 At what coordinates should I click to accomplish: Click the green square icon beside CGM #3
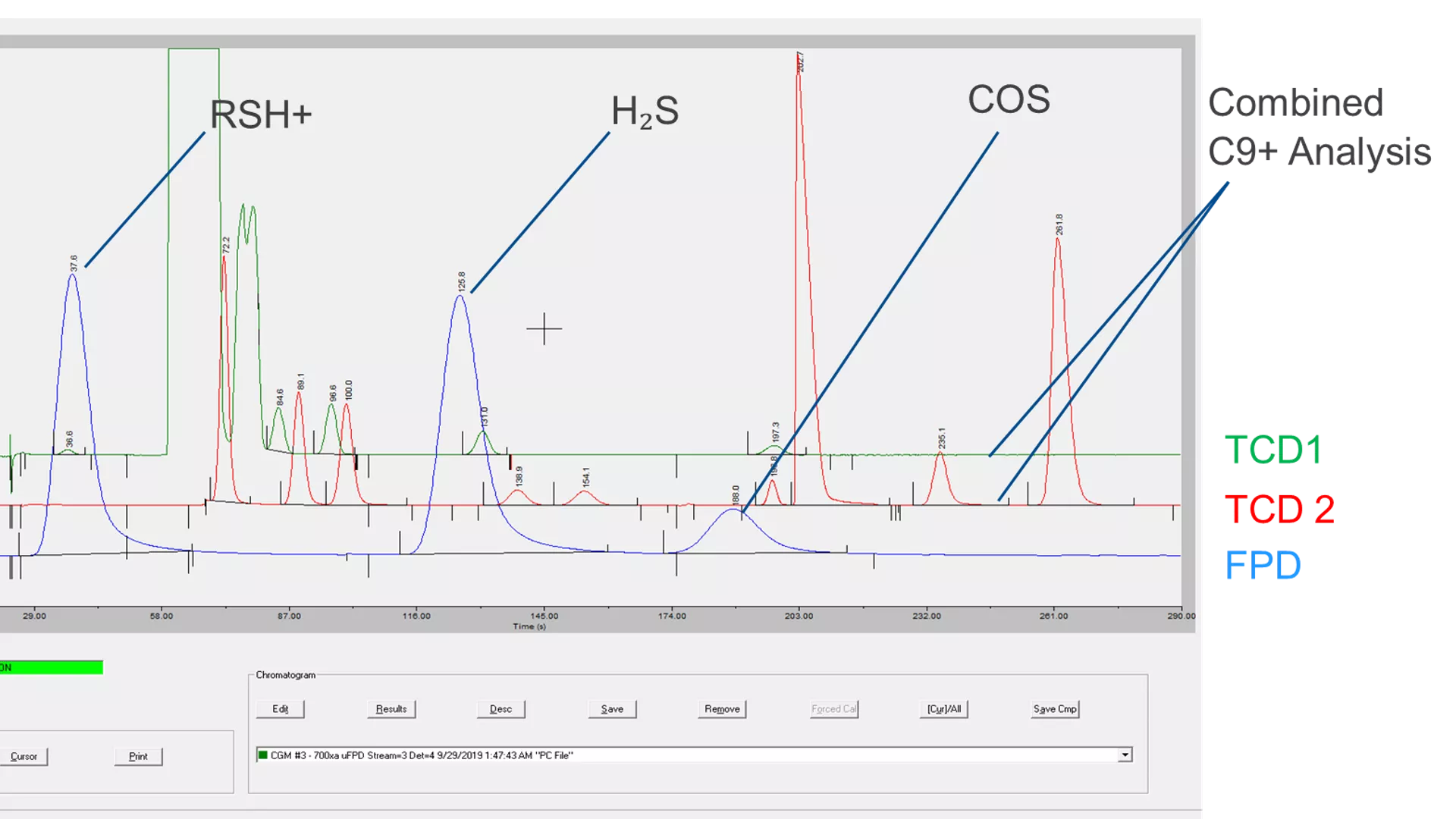pos(264,755)
